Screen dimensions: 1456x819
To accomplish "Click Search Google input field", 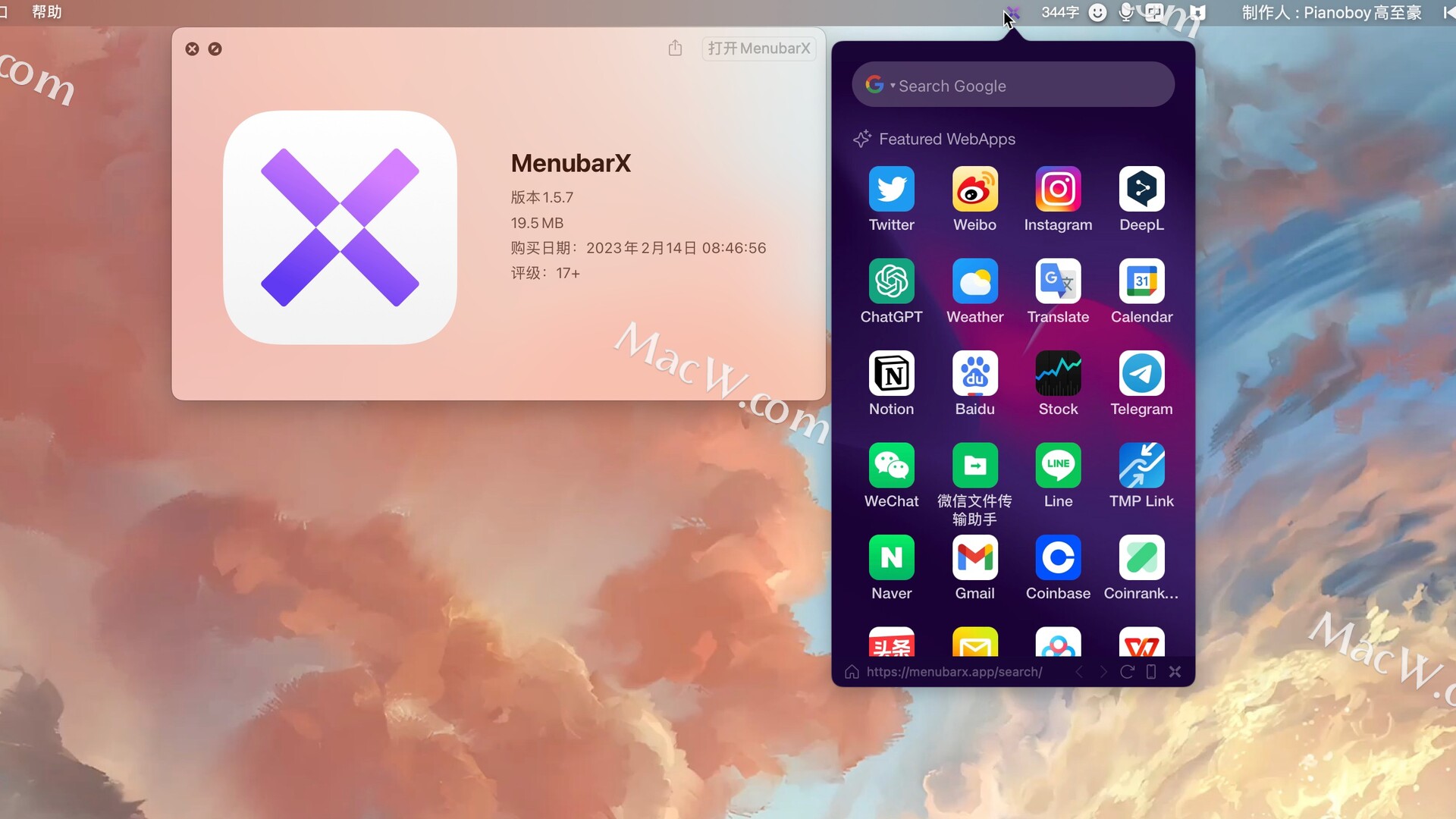I will pos(1013,85).
